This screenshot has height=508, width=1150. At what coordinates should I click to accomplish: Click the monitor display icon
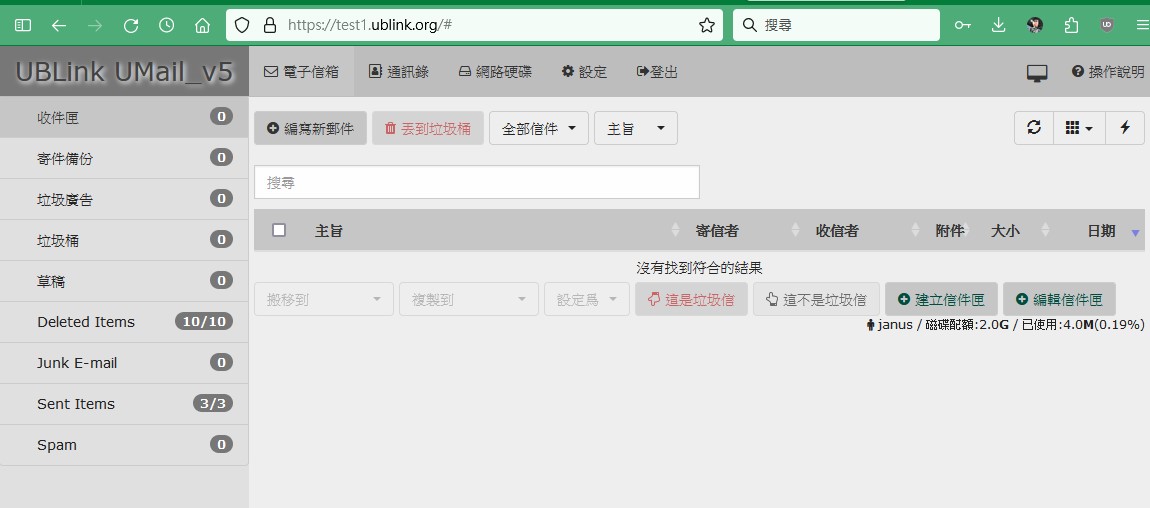click(x=1037, y=73)
